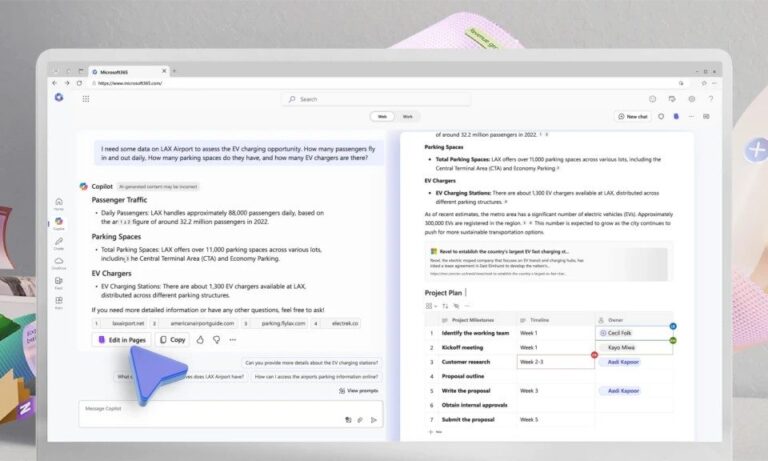Click Owner column header
The height and width of the screenshot is (461, 768).
(x=616, y=320)
